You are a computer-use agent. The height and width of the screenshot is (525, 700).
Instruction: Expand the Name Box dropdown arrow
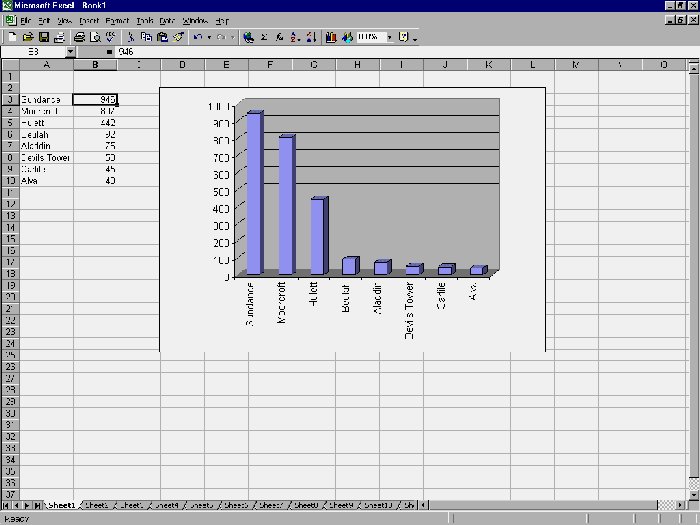pos(70,51)
